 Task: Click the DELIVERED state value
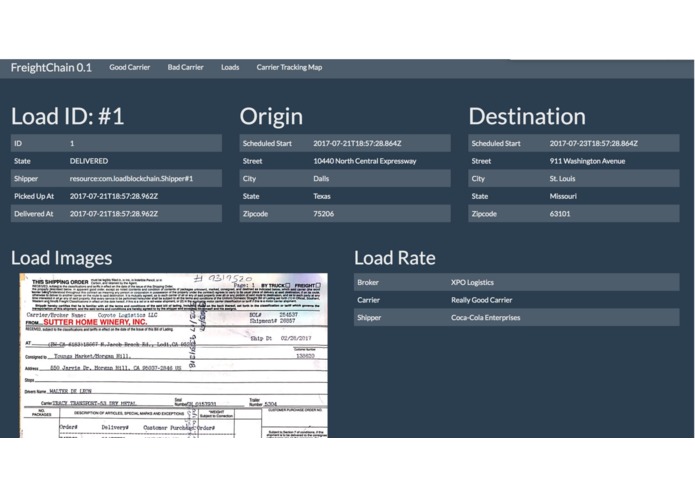(x=89, y=161)
